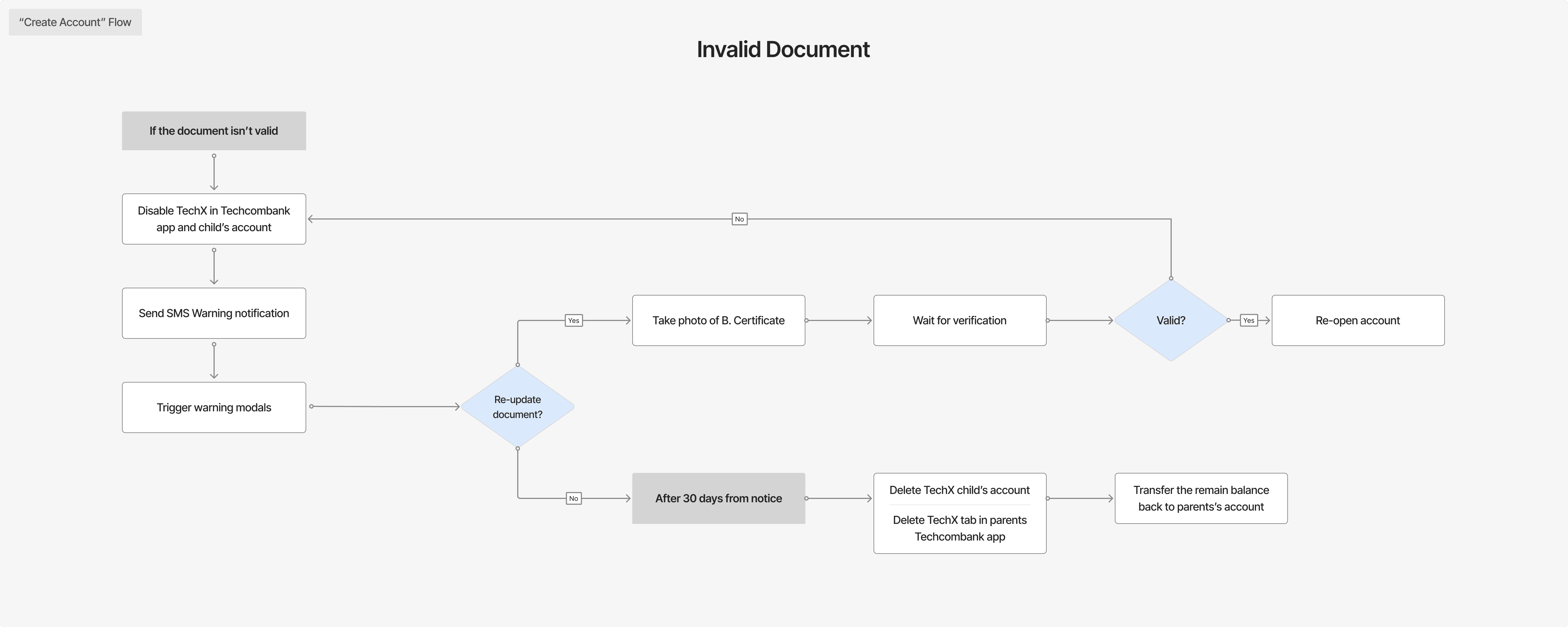Click the "Create Account" Flow label
Image resolution: width=1568 pixels, height=627 pixels.
pyautogui.click(x=75, y=22)
